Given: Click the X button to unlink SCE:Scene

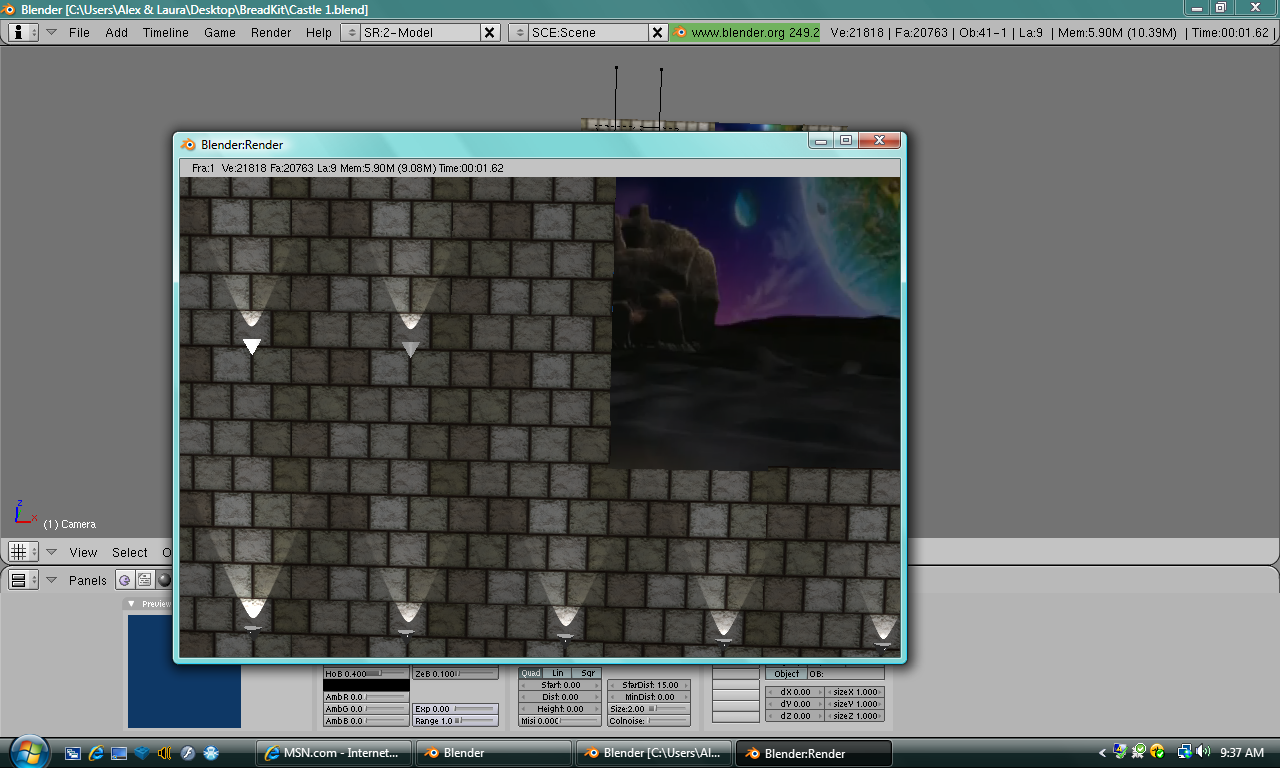Looking at the screenshot, I should [657, 31].
